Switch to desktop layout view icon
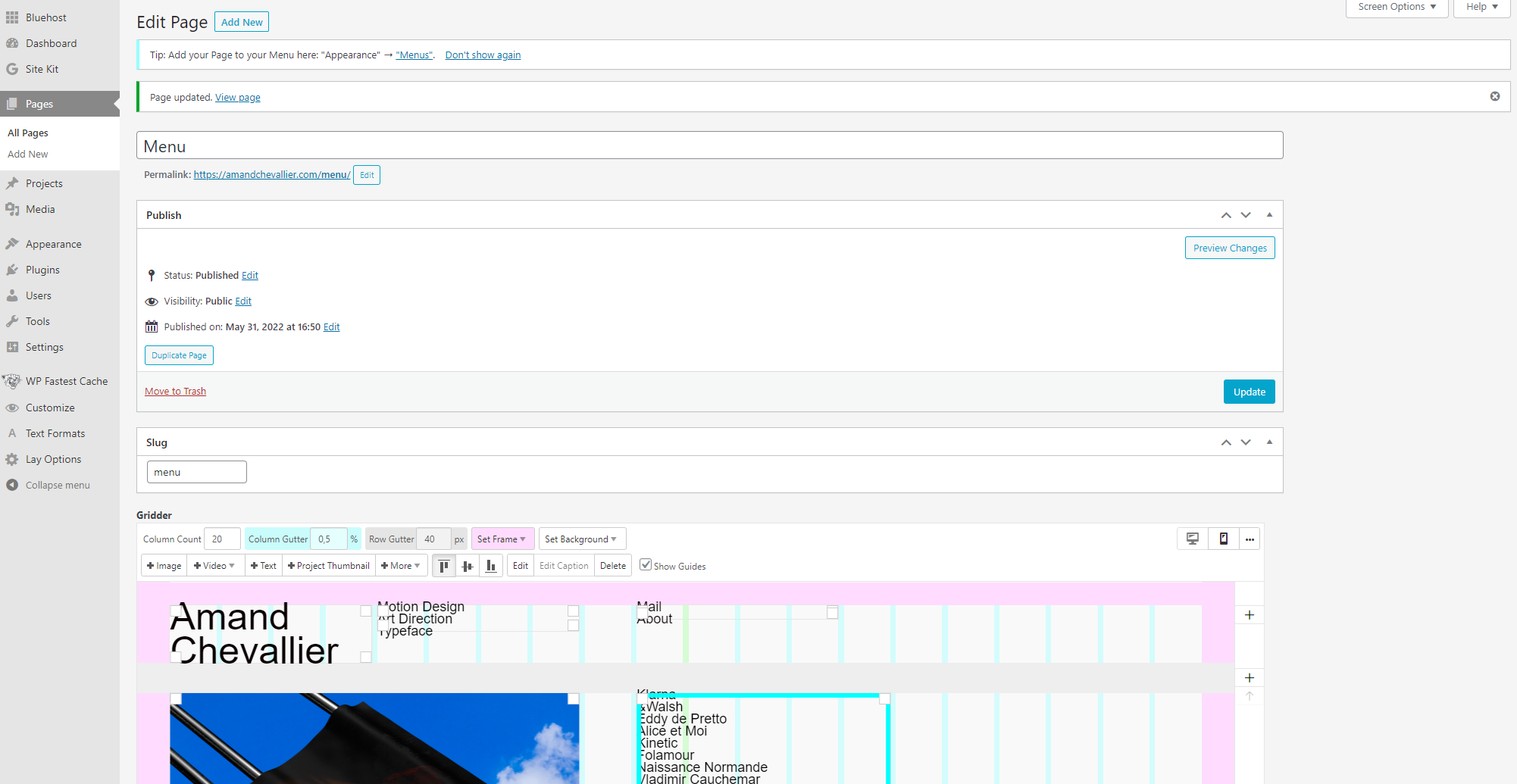This screenshot has width=1517, height=784. (1193, 539)
